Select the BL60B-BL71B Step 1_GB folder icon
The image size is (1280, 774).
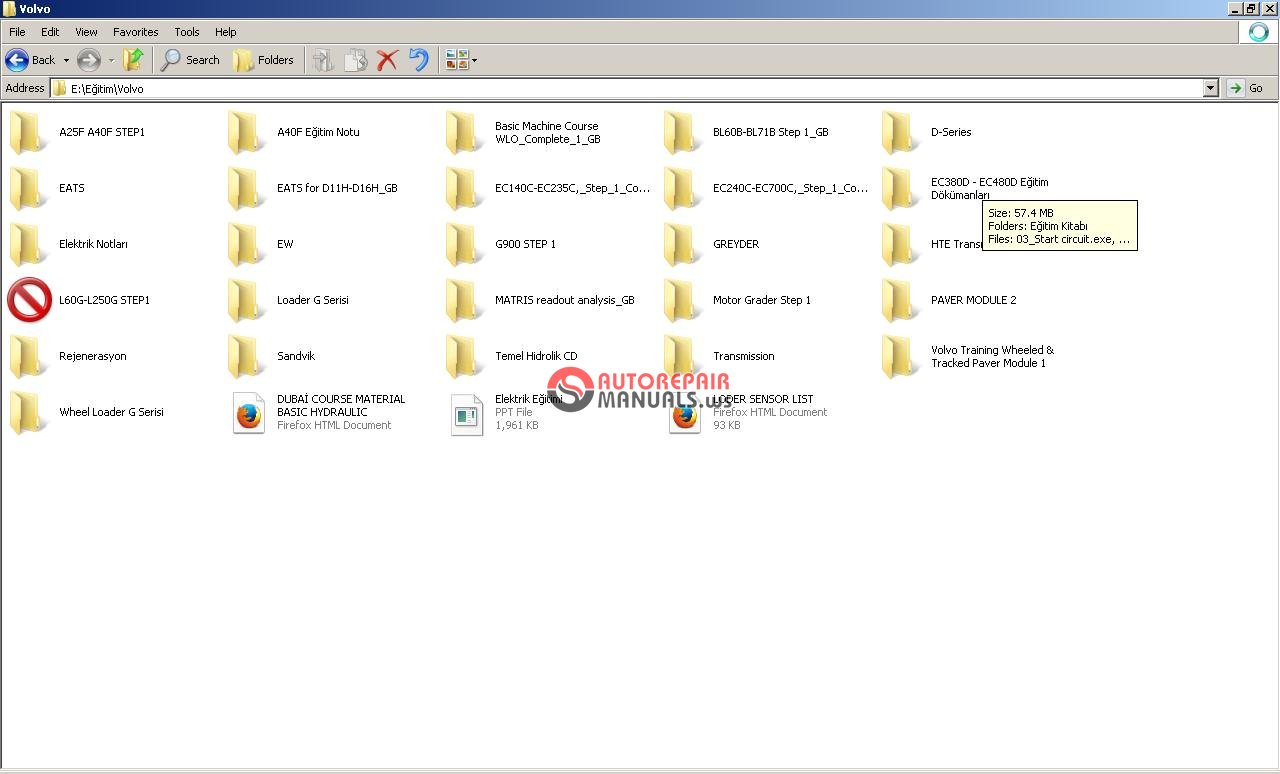[682, 132]
